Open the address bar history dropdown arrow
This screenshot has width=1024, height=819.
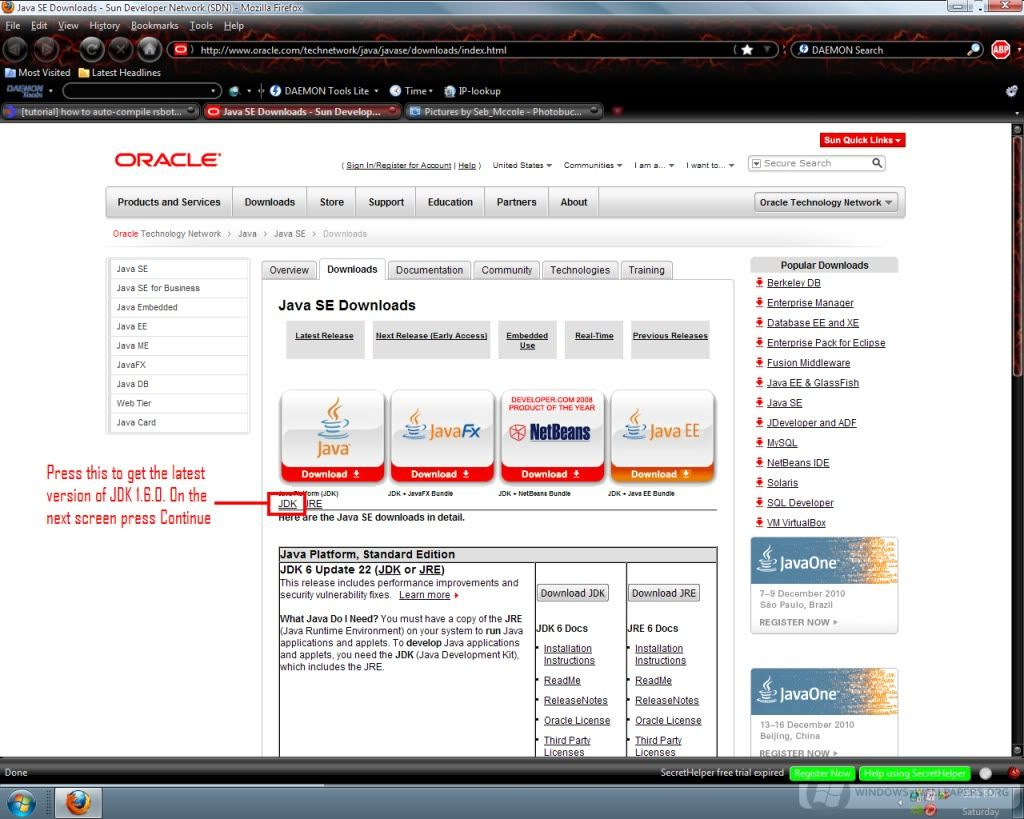coord(768,50)
